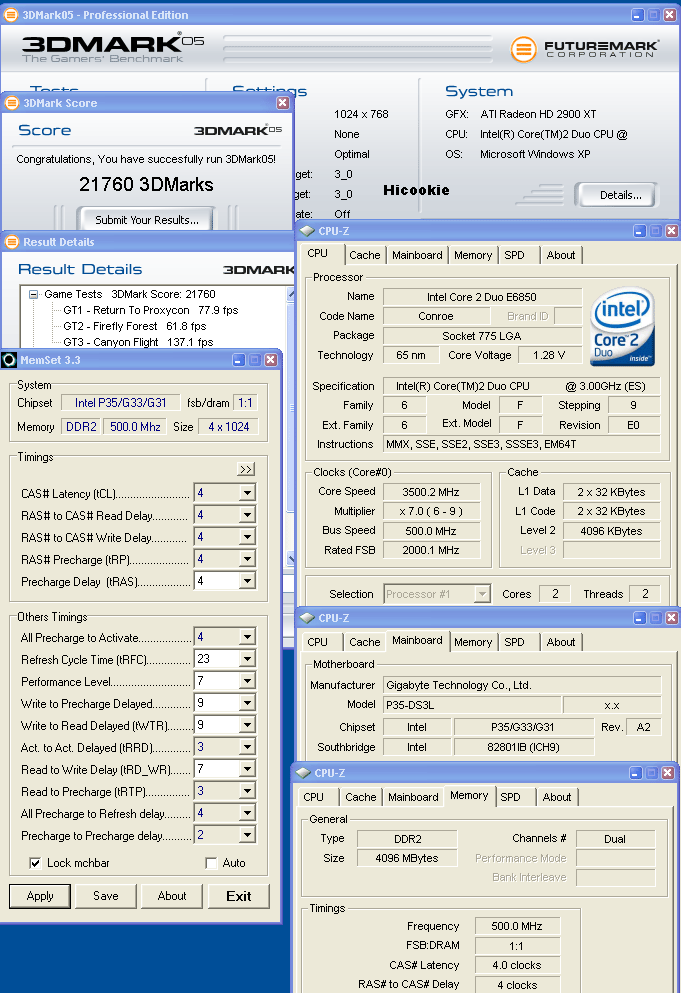Click the Details... button in System section
This screenshot has width=681, height=993.
620,195
